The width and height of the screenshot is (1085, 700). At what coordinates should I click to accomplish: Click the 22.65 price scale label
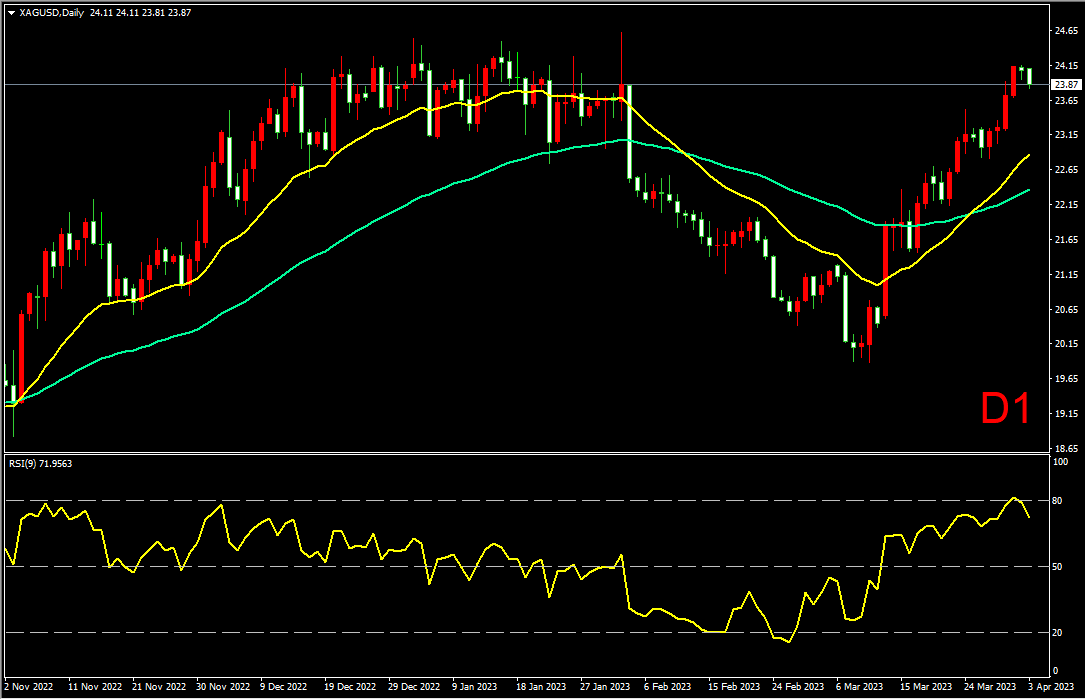tap(1066, 169)
